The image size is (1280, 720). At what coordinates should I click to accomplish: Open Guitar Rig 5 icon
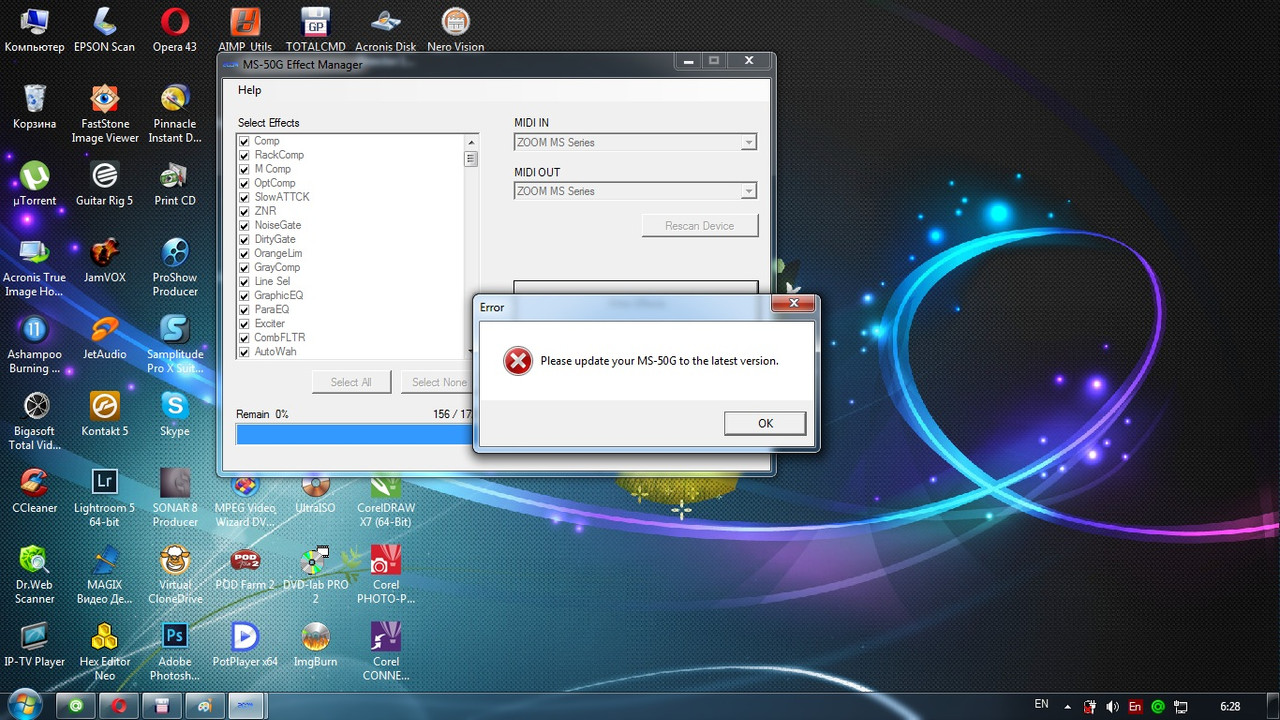click(104, 183)
